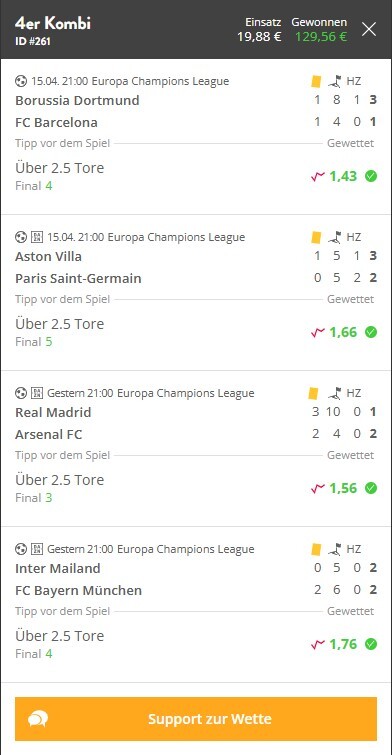Image resolution: width=392 pixels, height=755 pixels.
Task: Click the green checkmark beside odds 1,76
Action: (x=371, y=644)
